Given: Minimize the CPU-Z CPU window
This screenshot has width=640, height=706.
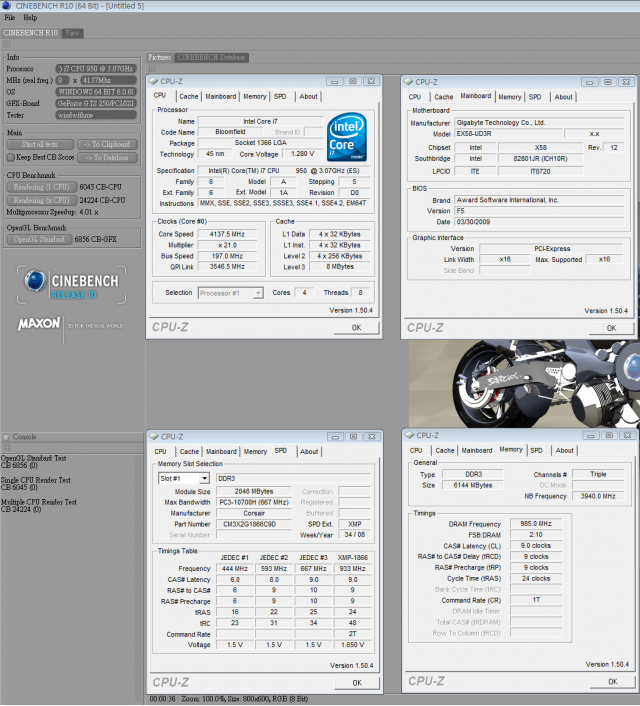Looking at the screenshot, I should (x=334, y=81).
